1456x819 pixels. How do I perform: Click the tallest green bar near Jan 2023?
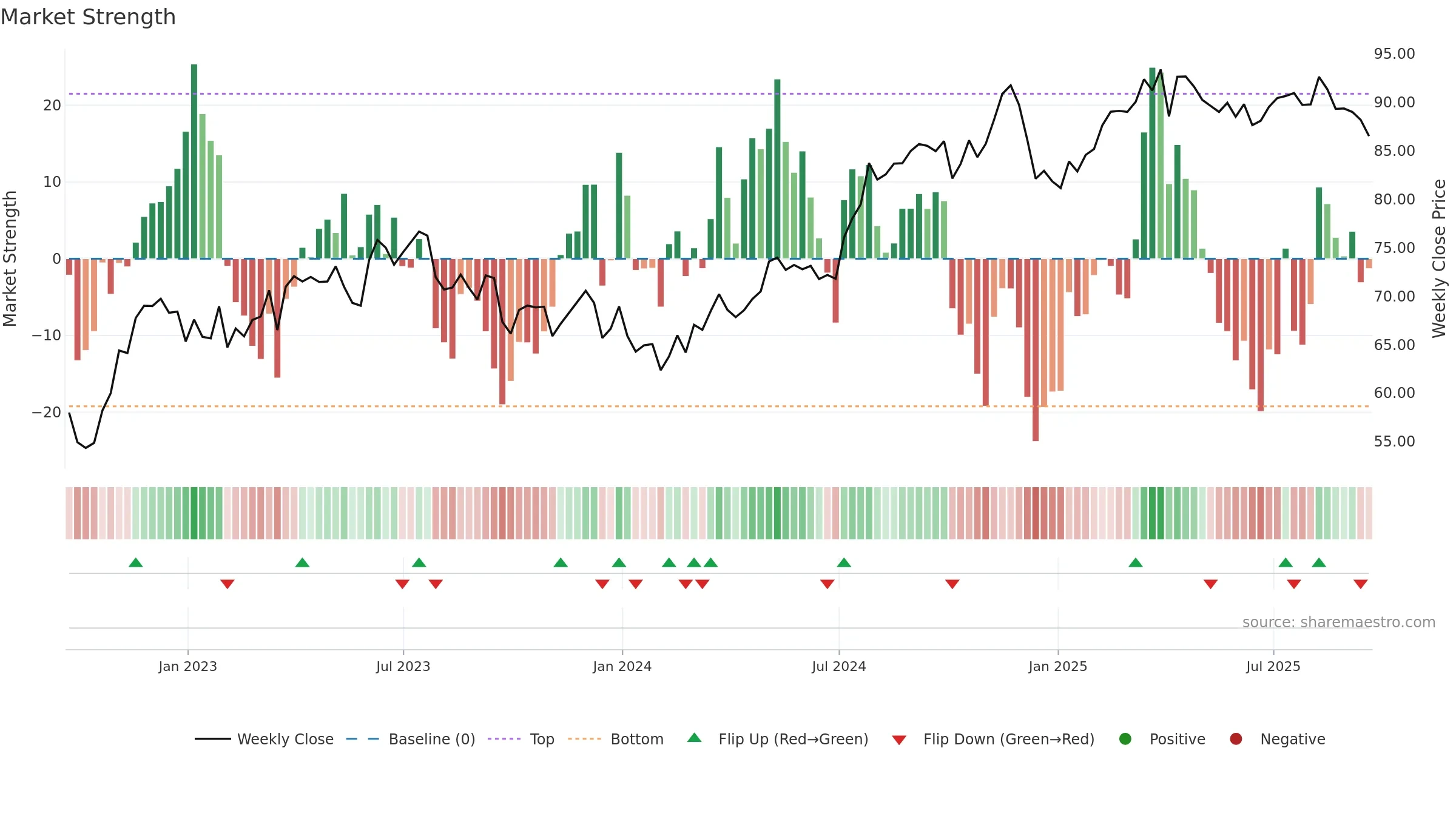pyautogui.click(x=194, y=161)
